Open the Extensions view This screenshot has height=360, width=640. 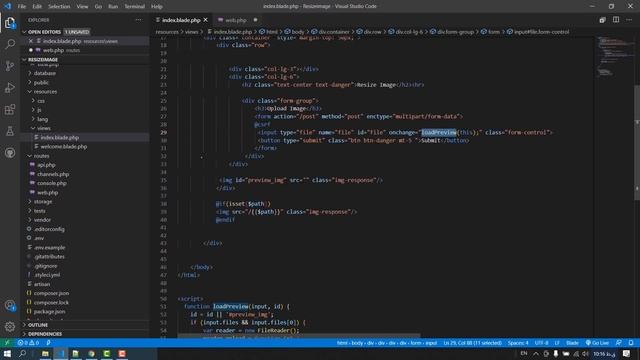[x=10, y=109]
